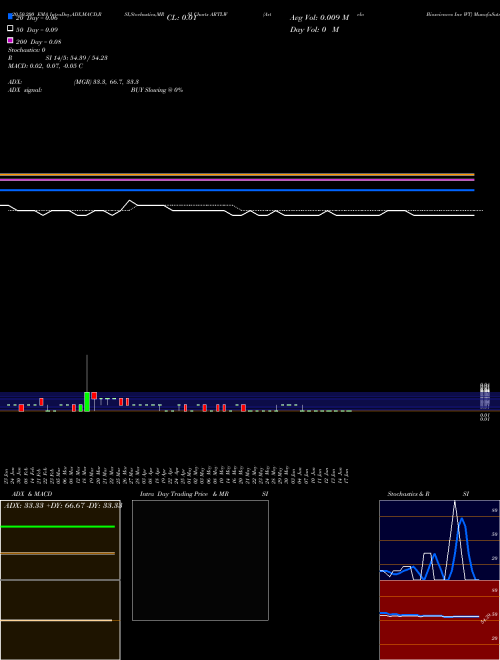Click the white spike peak in Stochastics panel
Viewport: 500px width, 660px height.
click(455, 503)
